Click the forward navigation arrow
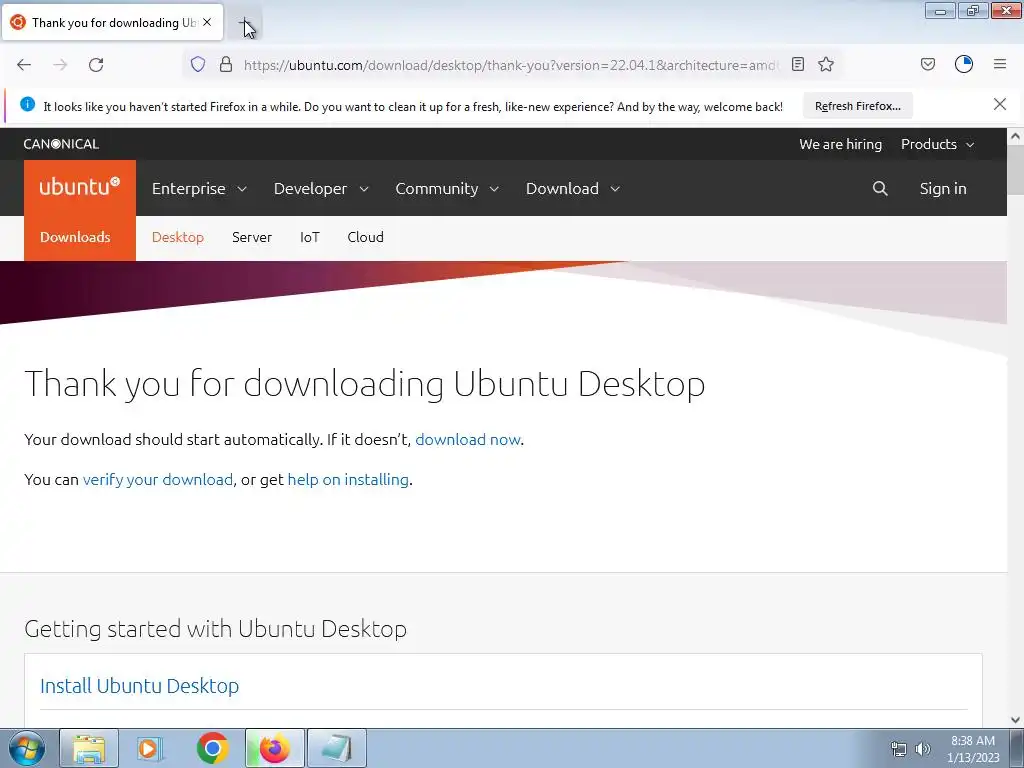 (x=60, y=65)
